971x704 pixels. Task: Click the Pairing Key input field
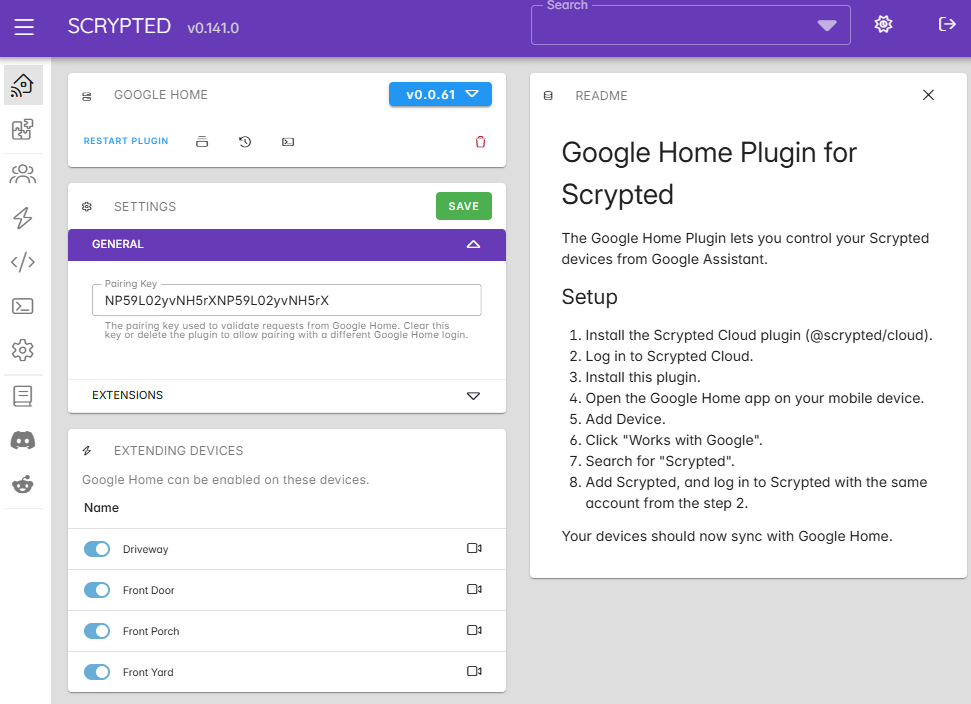[286, 300]
